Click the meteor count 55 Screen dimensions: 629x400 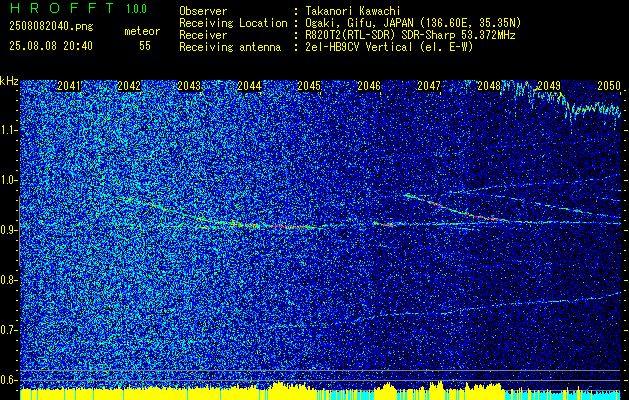pos(145,46)
